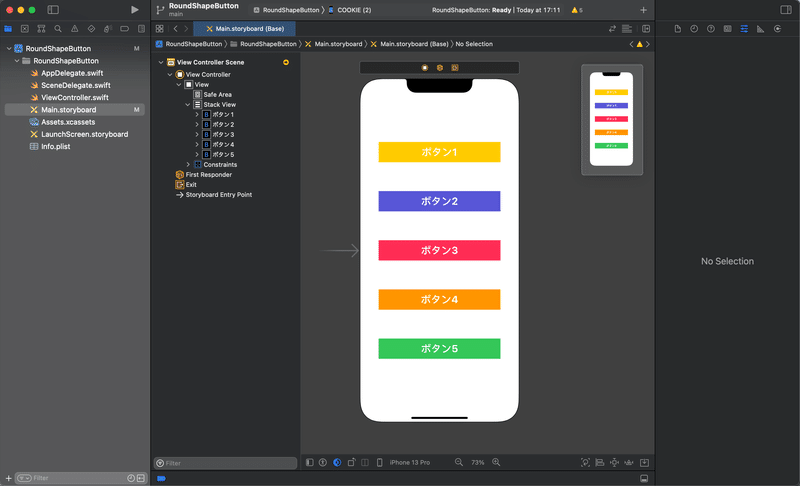The height and width of the screenshot is (486, 800).
Task: Expand ボタン1 in document outline
Action: point(197,115)
